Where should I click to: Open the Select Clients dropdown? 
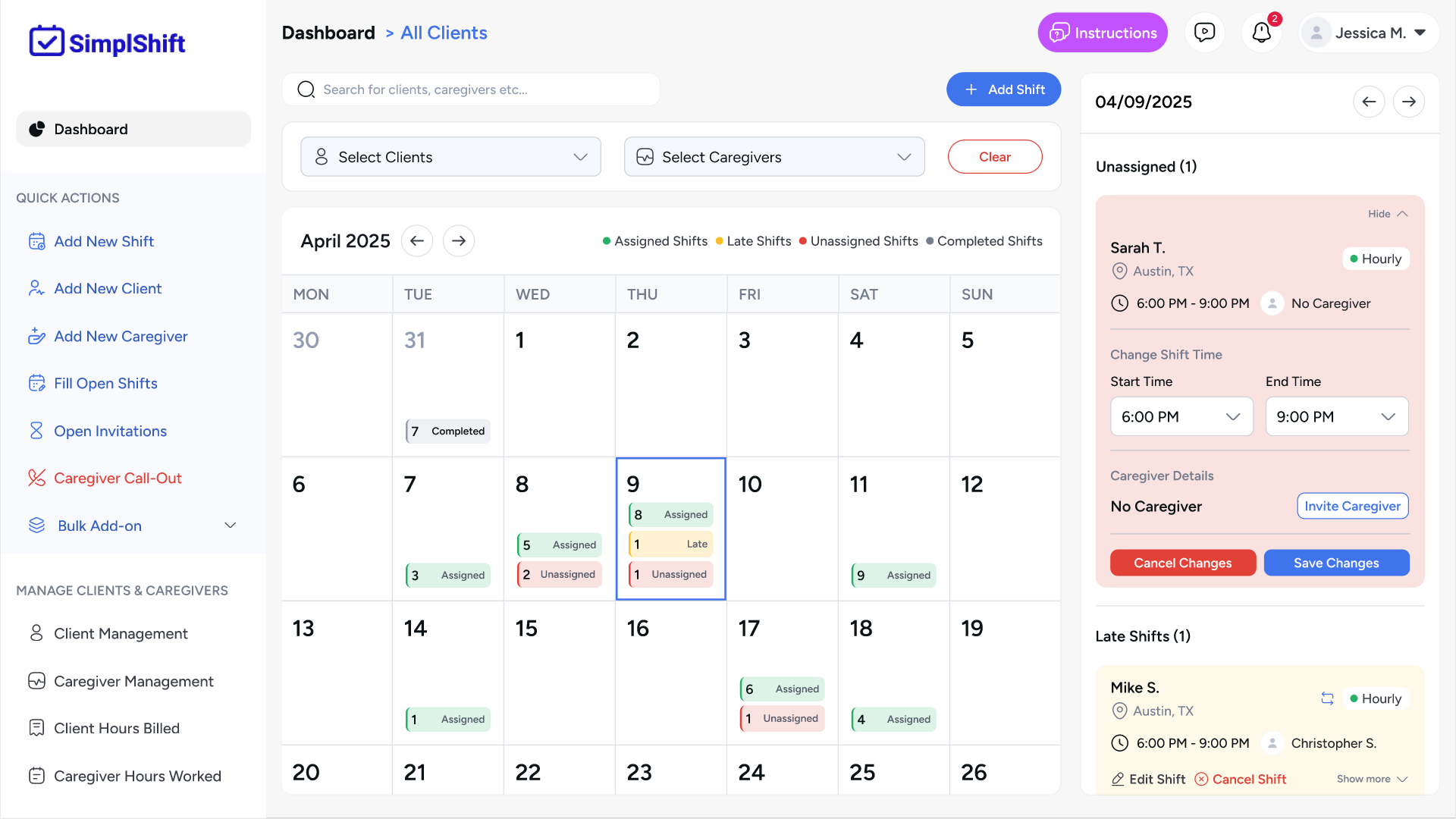click(450, 156)
